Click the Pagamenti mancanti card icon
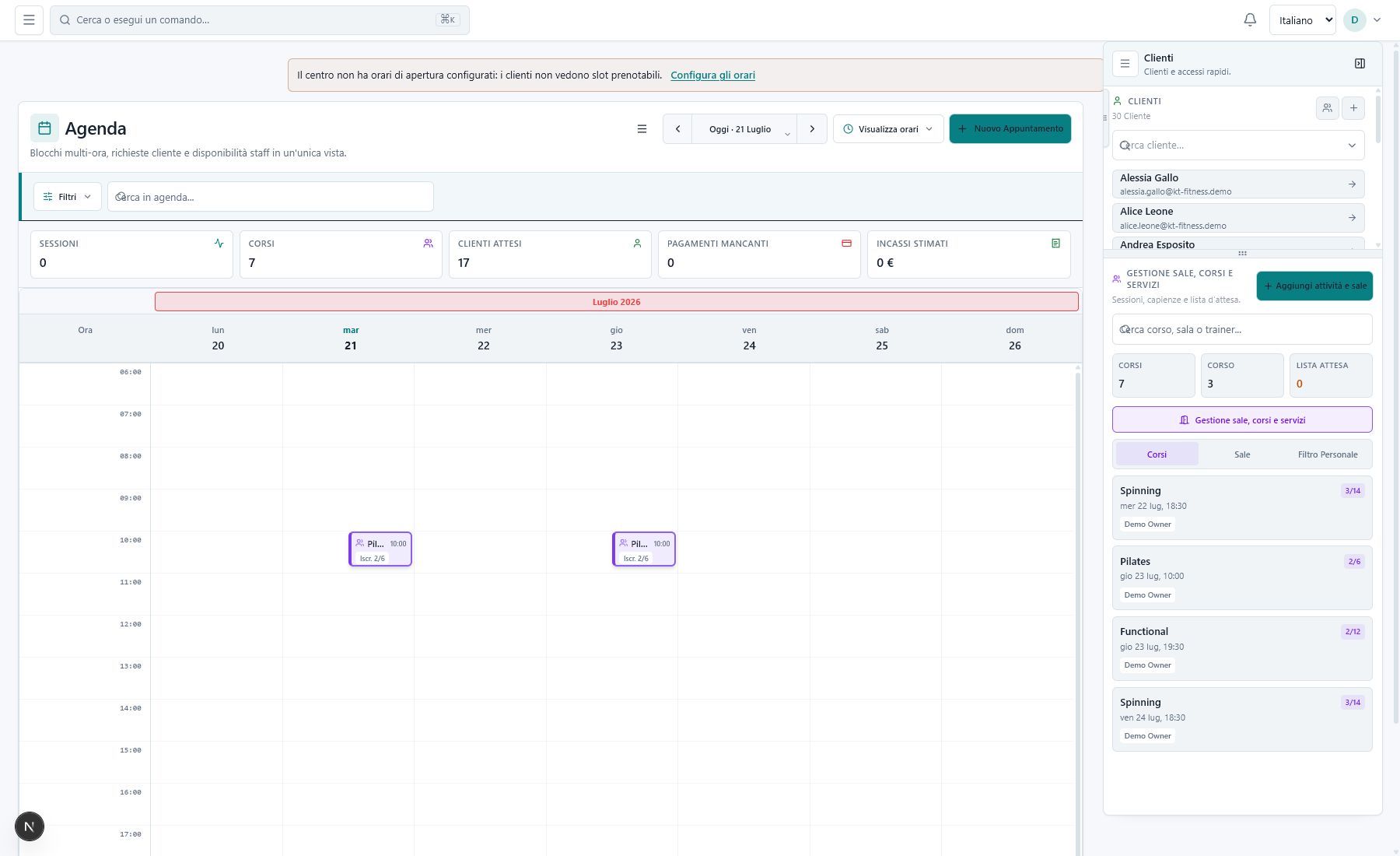The image size is (1400, 856). [846, 244]
